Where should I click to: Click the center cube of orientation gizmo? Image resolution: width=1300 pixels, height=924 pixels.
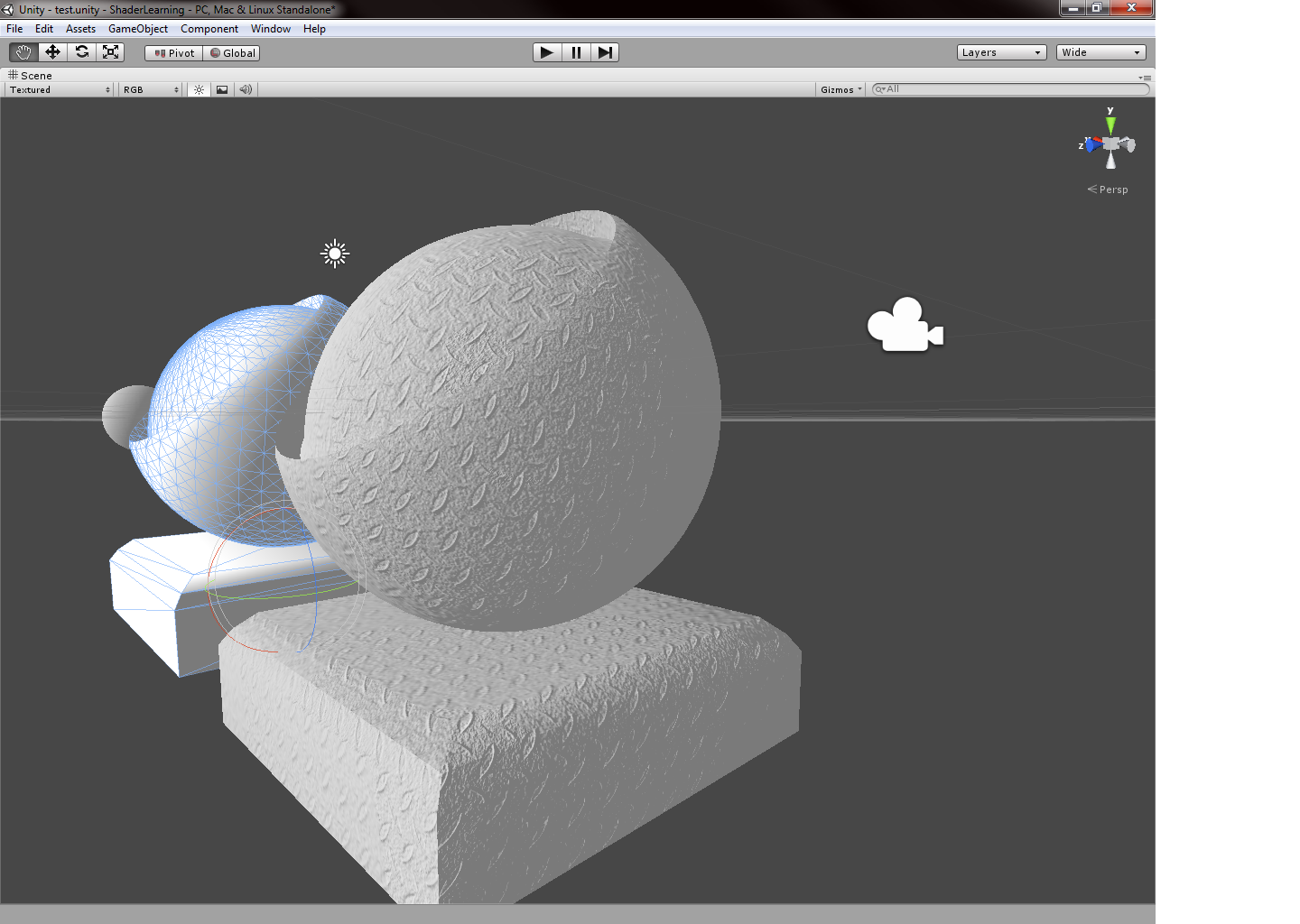tap(1111, 143)
